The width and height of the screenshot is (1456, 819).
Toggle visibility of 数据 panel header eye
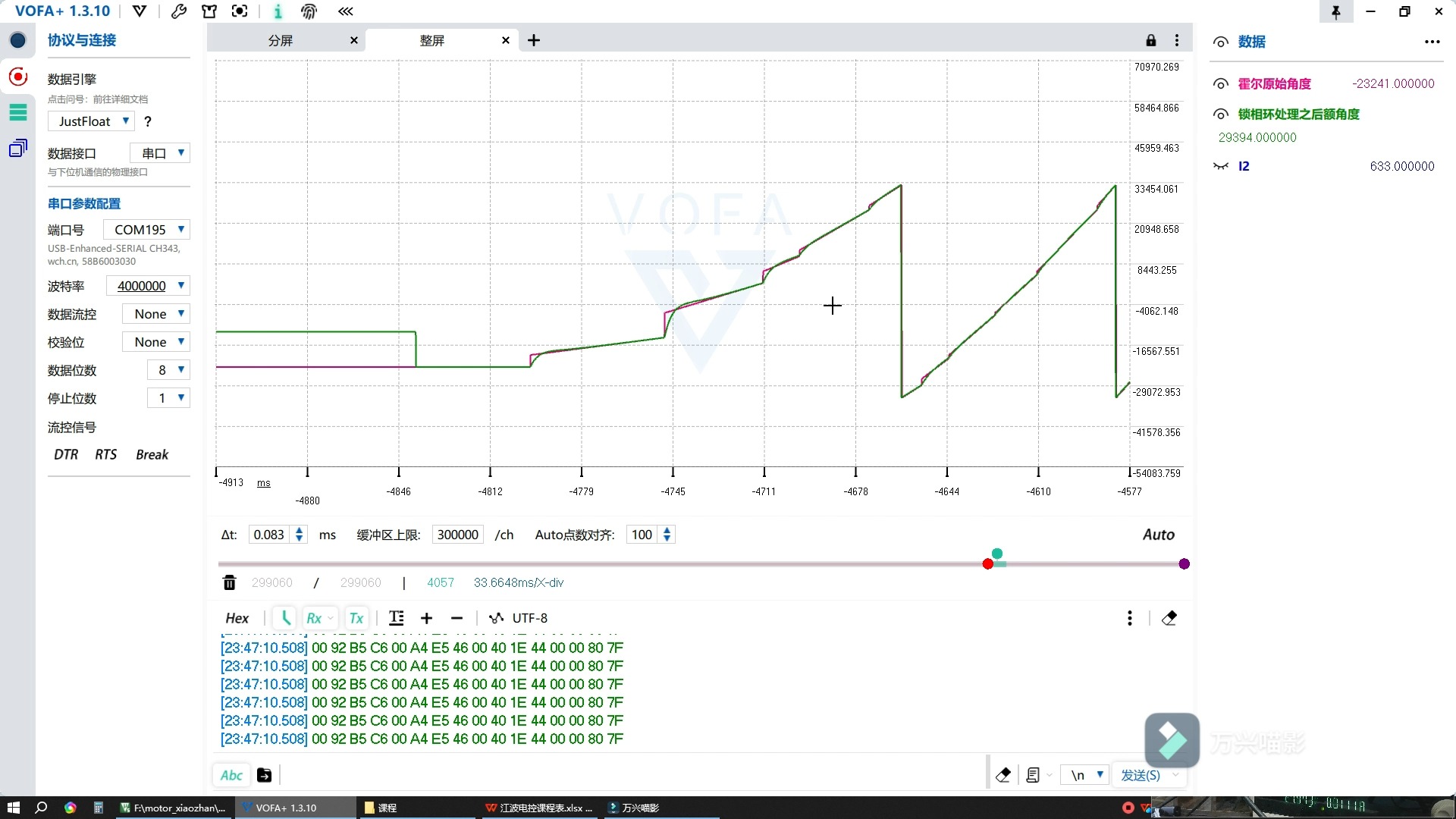tap(1221, 42)
